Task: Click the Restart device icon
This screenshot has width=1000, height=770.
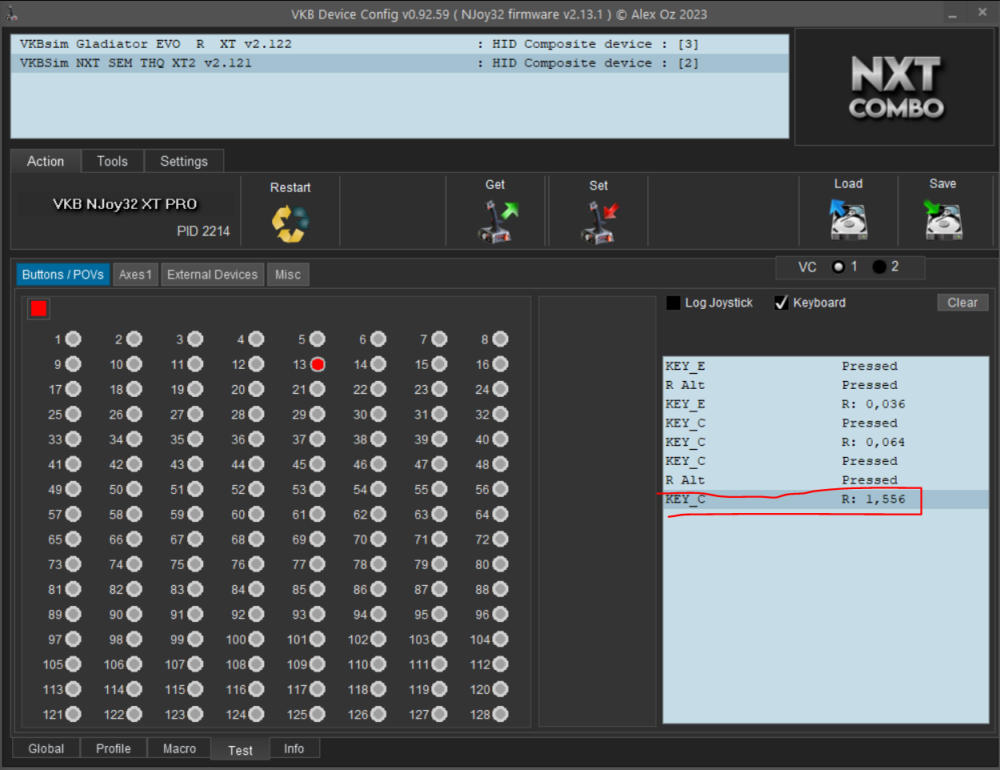Action: [x=290, y=222]
